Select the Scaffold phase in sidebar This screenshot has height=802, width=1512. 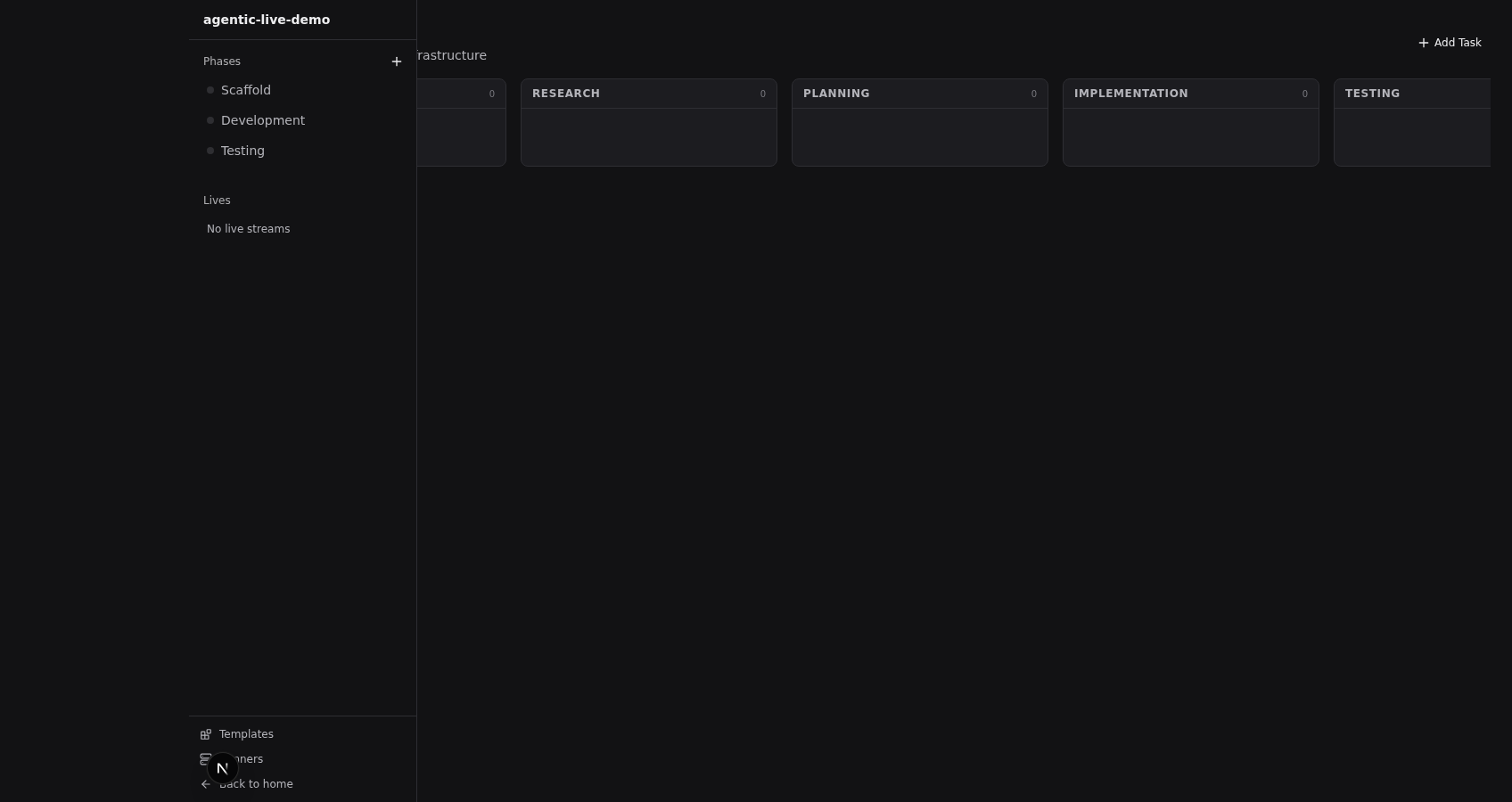pyautogui.click(x=246, y=90)
